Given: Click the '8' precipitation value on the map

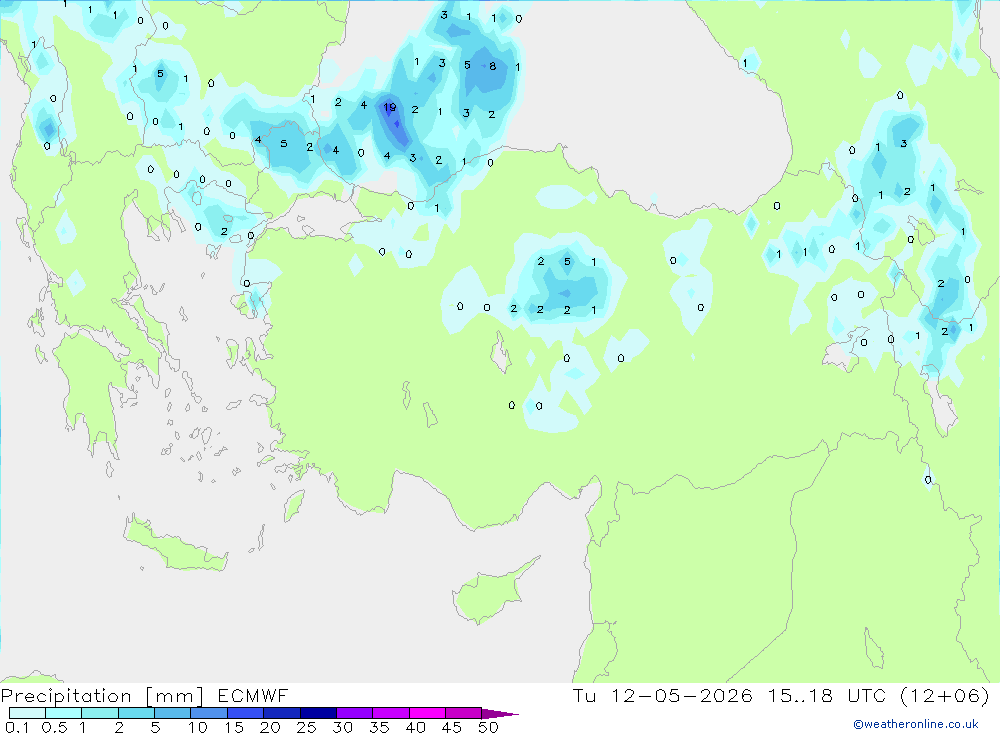Looking at the screenshot, I should [492, 66].
